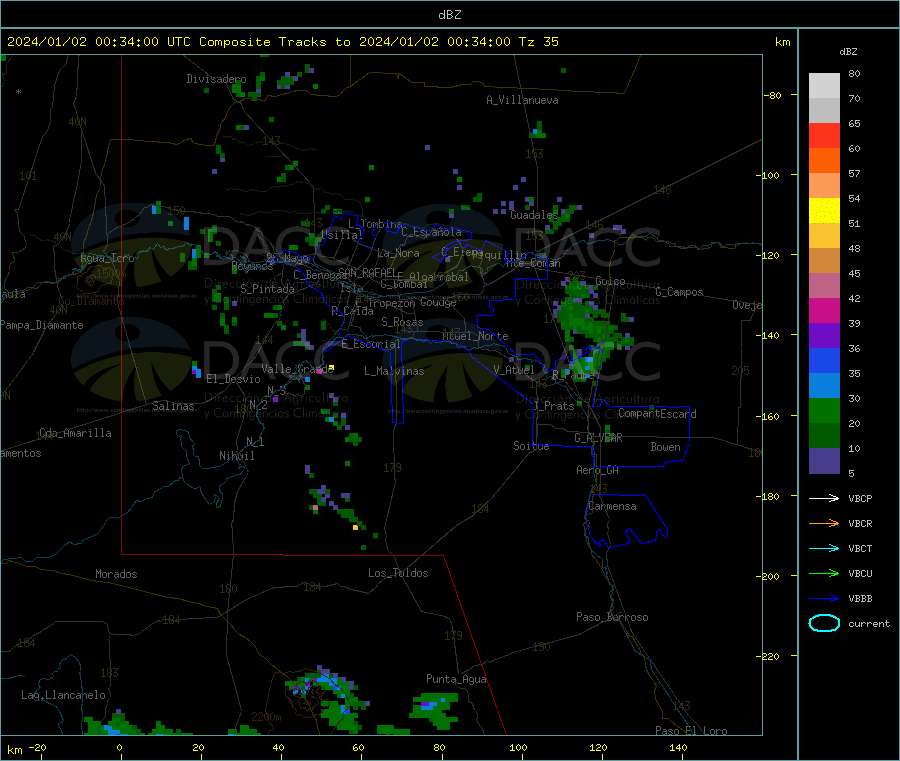Image resolution: width=900 pixels, height=761 pixels.
Task: Click the blue VBBB arrow legend icon
Action: coord(824,599)
